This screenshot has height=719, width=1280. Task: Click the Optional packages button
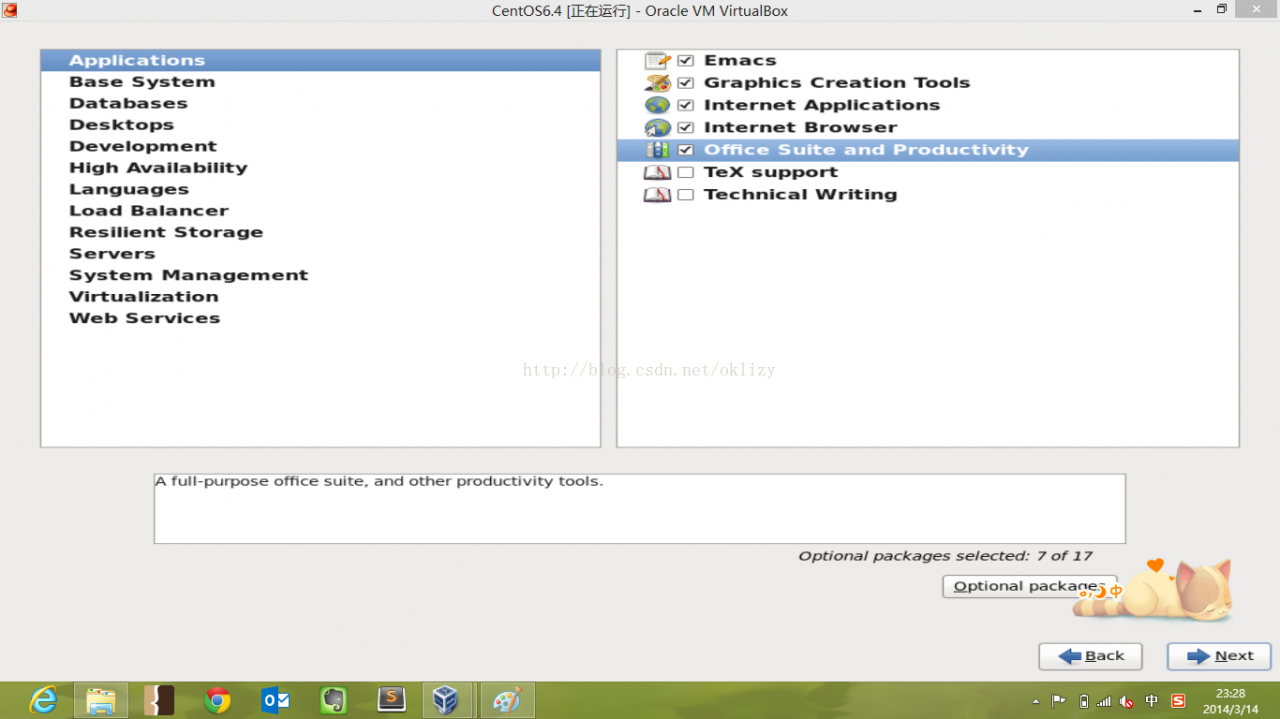point(1029,586)
